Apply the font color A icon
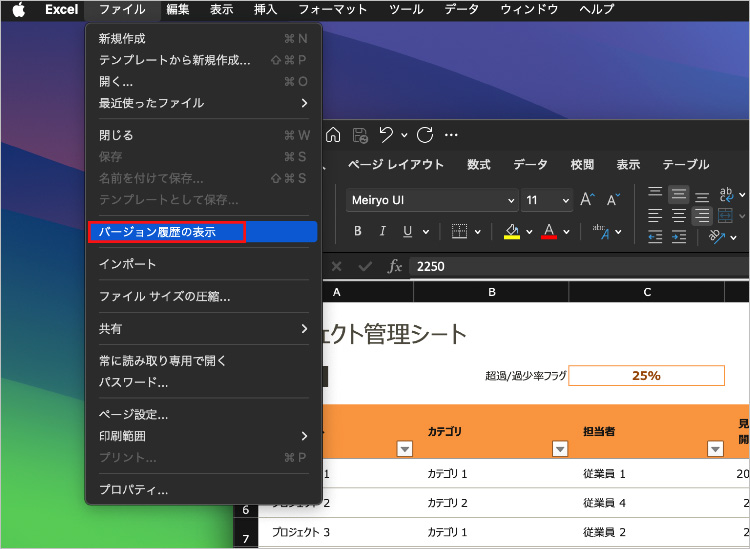This screenshot has width=750, height=549. point(549,231)
